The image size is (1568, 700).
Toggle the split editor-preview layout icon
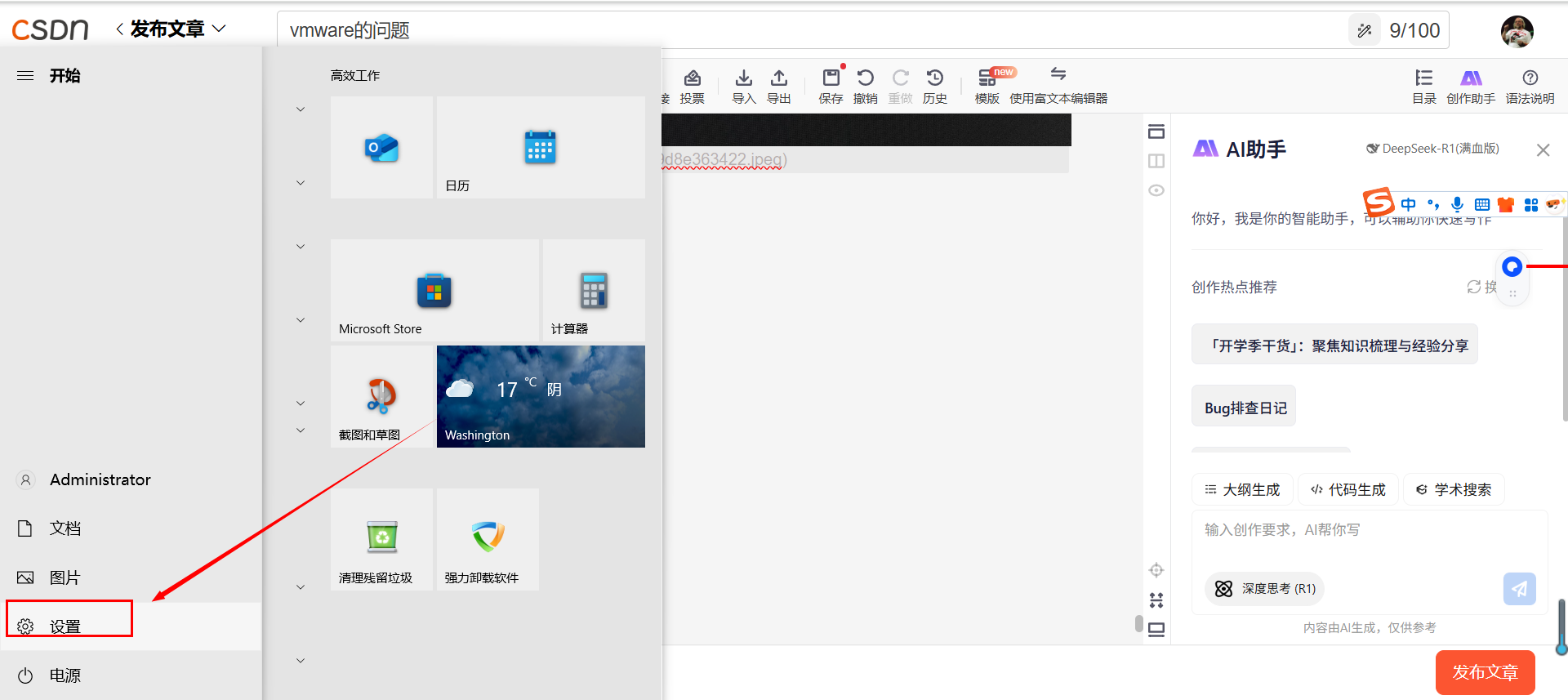coord(1156,161)
